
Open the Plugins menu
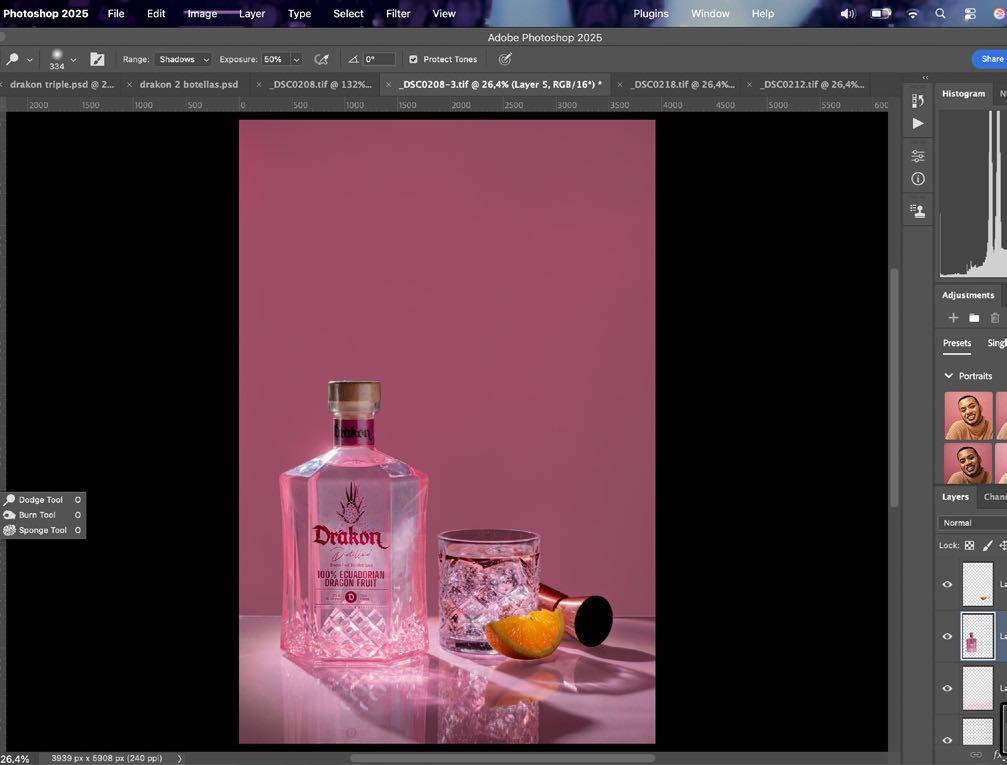coord(651,13)
